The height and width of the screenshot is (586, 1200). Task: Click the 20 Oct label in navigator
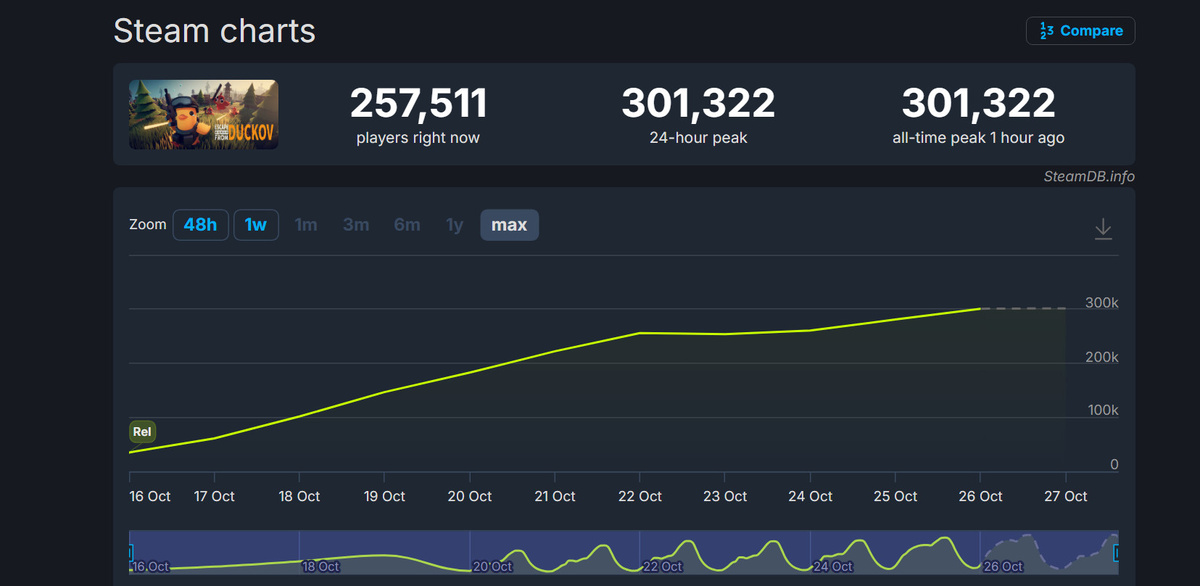pyautogui.click(x=494, y=567)
